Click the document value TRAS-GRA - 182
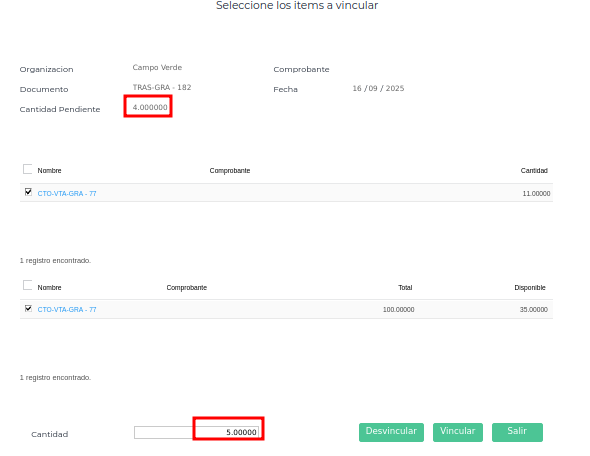Screen dimensions: 590x456 162,87
